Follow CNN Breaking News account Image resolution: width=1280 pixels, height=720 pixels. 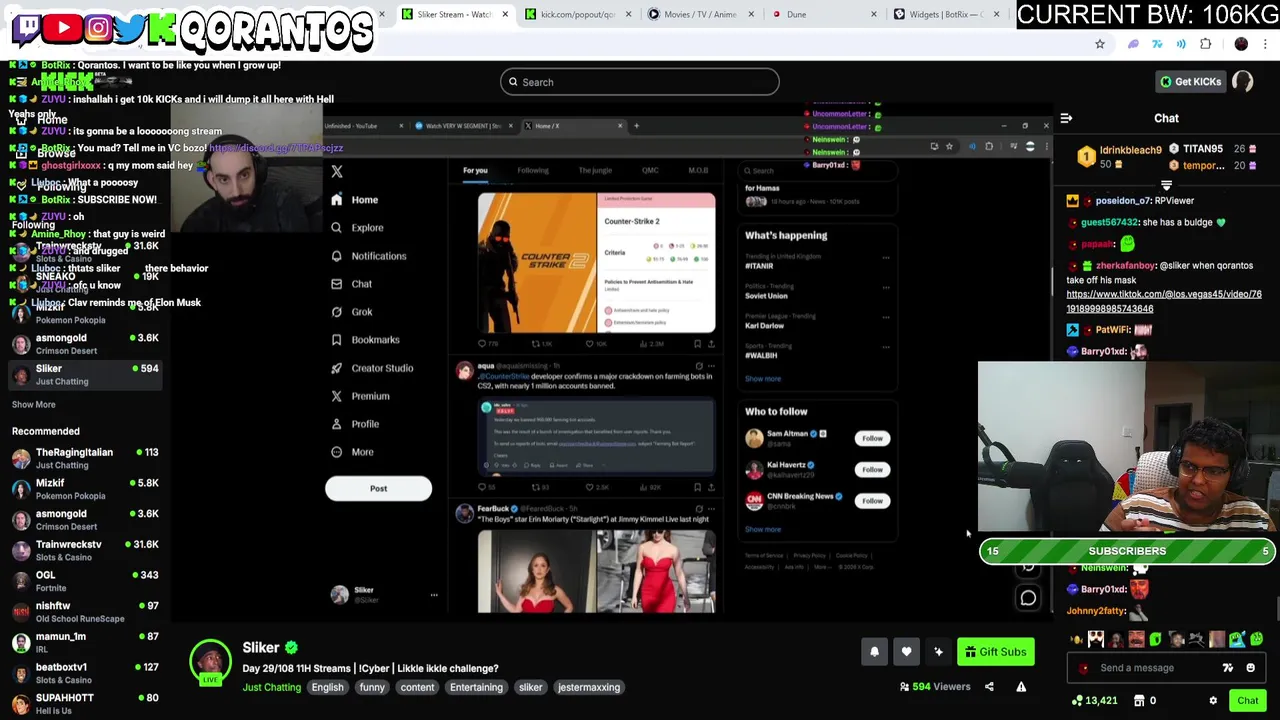point(872,500)
